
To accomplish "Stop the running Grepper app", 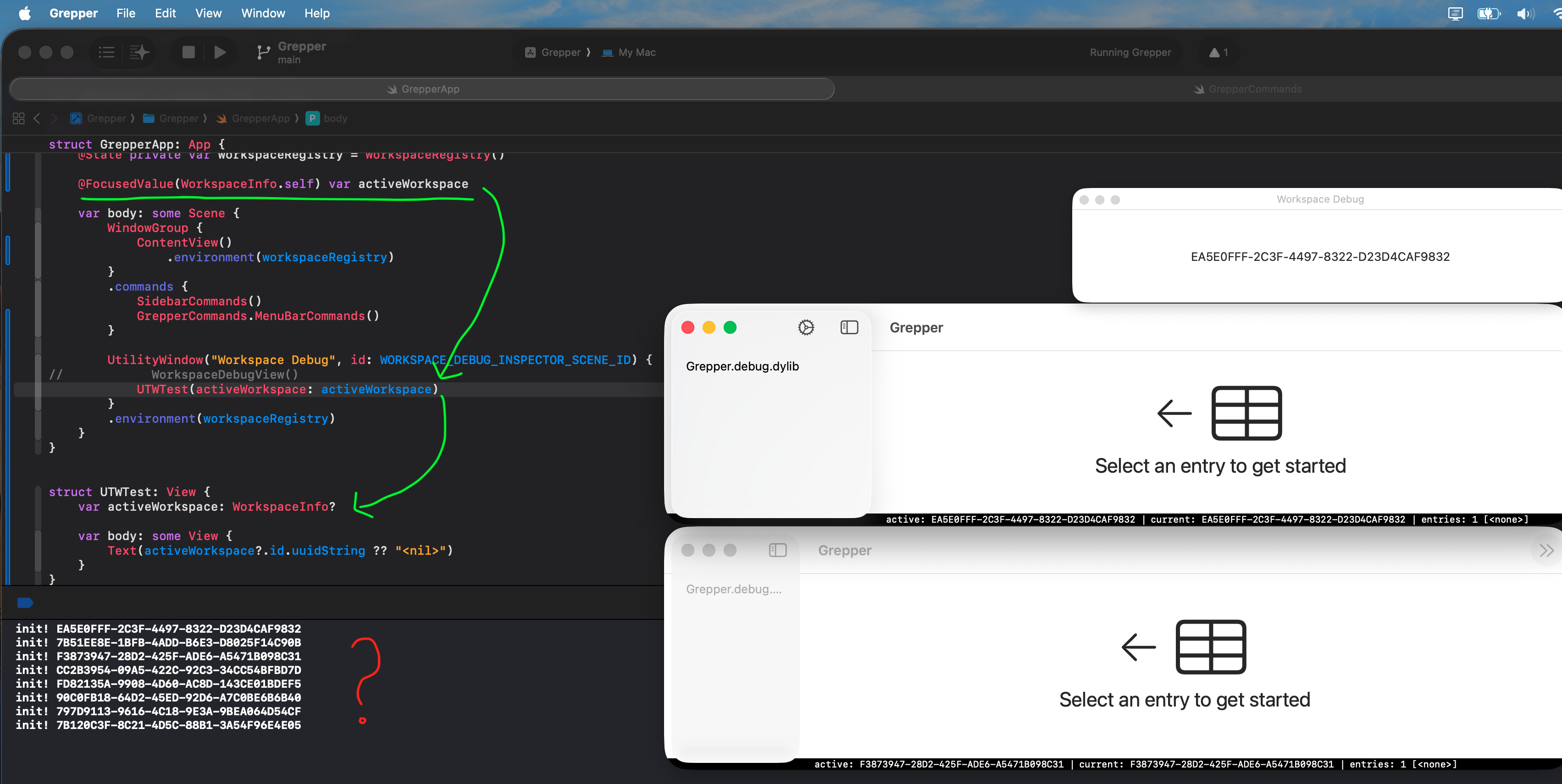I will (188, 53).
